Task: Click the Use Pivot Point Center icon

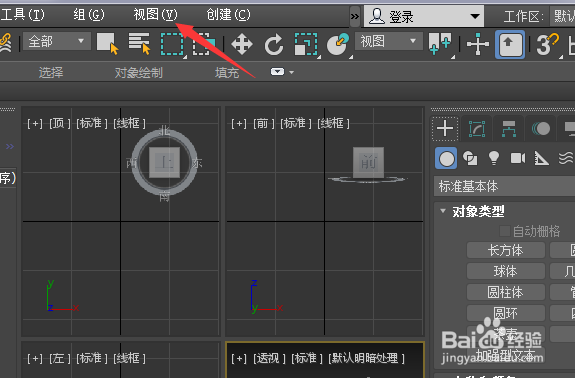Action: point(440,44)
